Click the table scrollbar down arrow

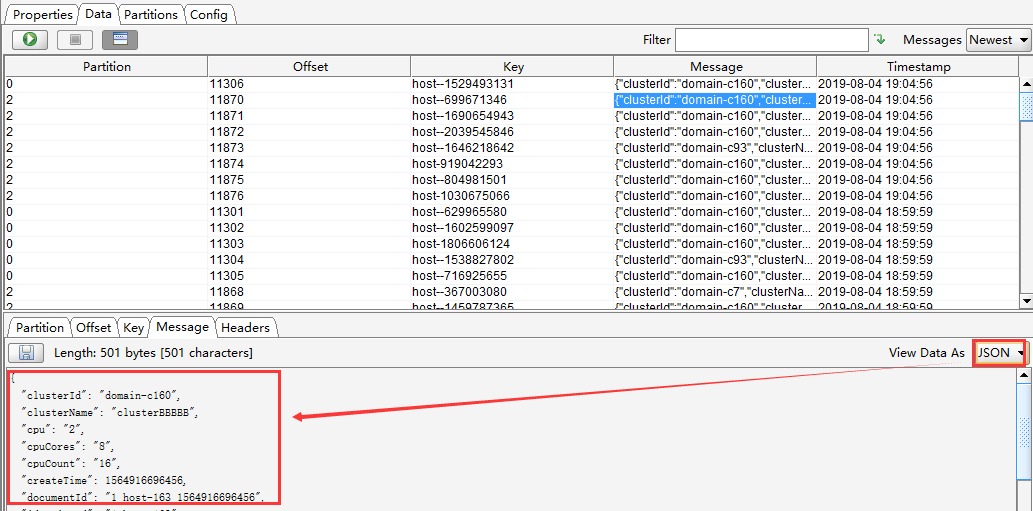(1026, 300)
